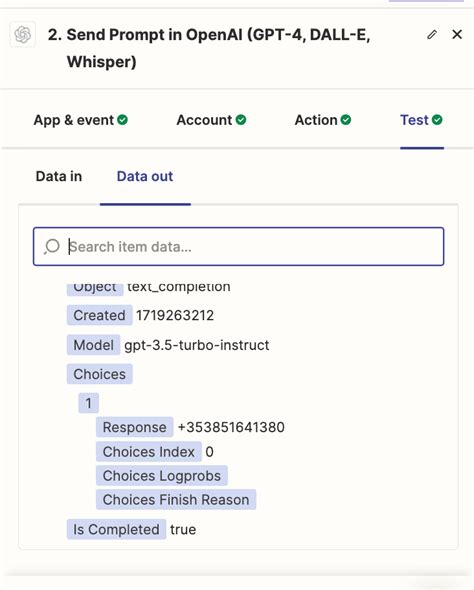Image resolution: width=474 pixels, height=590 pixels.
Task: Click the OpenAI app logo icon
Action: click(x=23, y=35)
